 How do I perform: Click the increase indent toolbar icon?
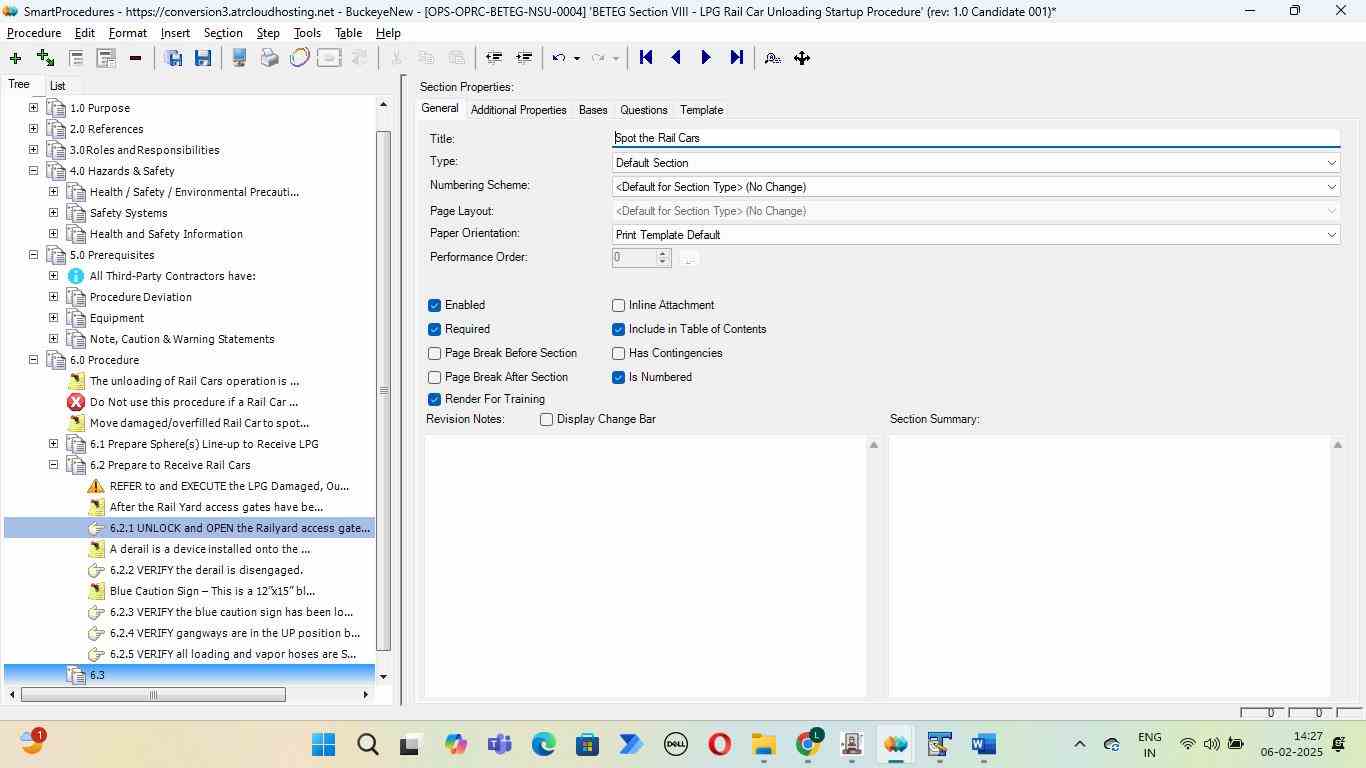point(523,58)
